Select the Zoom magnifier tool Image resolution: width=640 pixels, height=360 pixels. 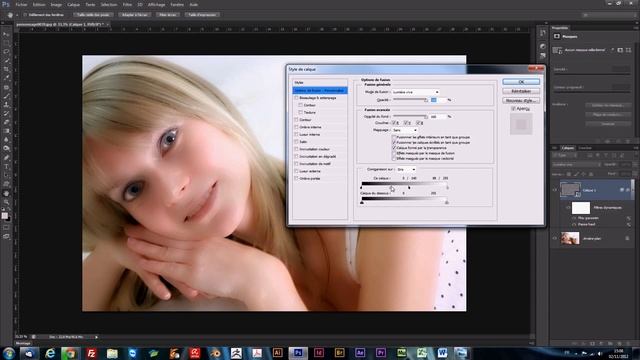coord(6,202)
